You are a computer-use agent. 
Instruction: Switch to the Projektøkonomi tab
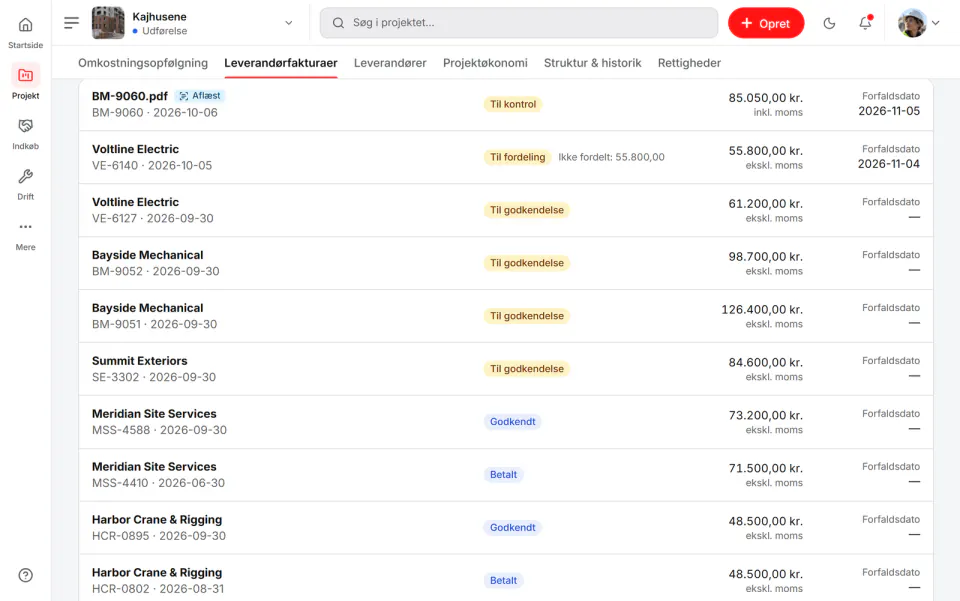[x=485, y=63]
